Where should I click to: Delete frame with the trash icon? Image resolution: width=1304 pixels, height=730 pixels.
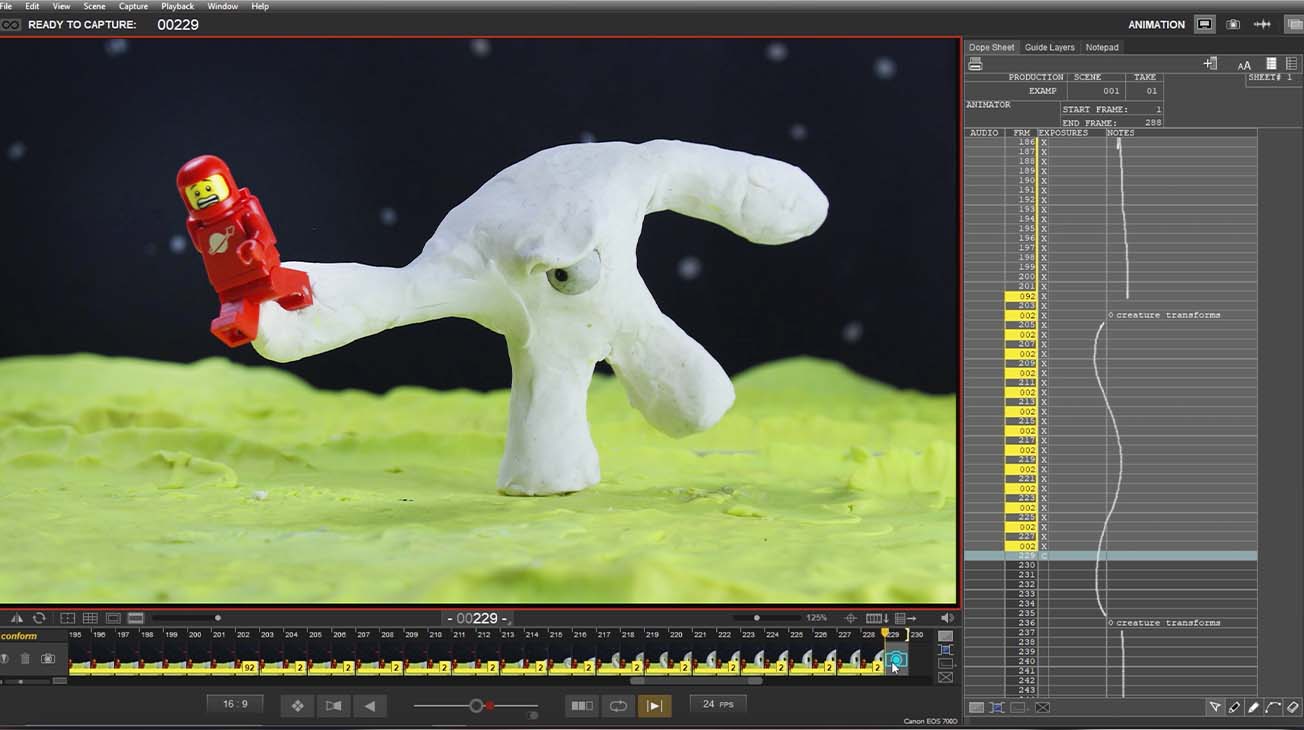25,659
